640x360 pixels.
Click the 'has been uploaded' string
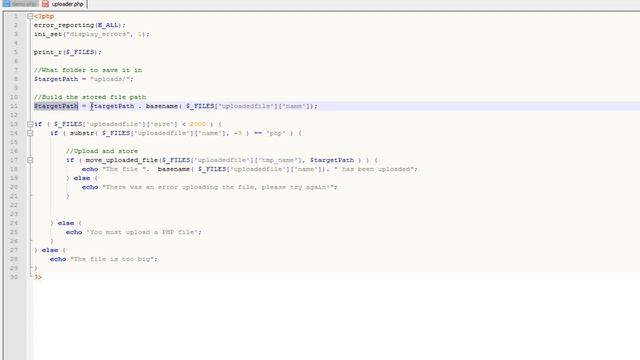point(374,169)
